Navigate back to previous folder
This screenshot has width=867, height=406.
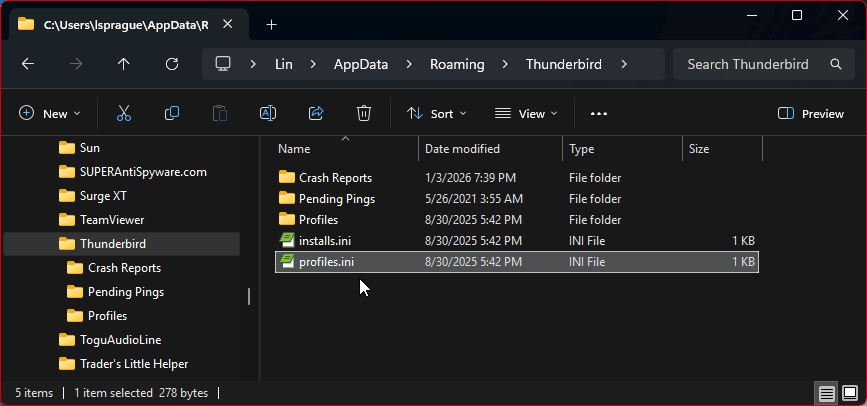pyautogui.click(x=28, y=64)
